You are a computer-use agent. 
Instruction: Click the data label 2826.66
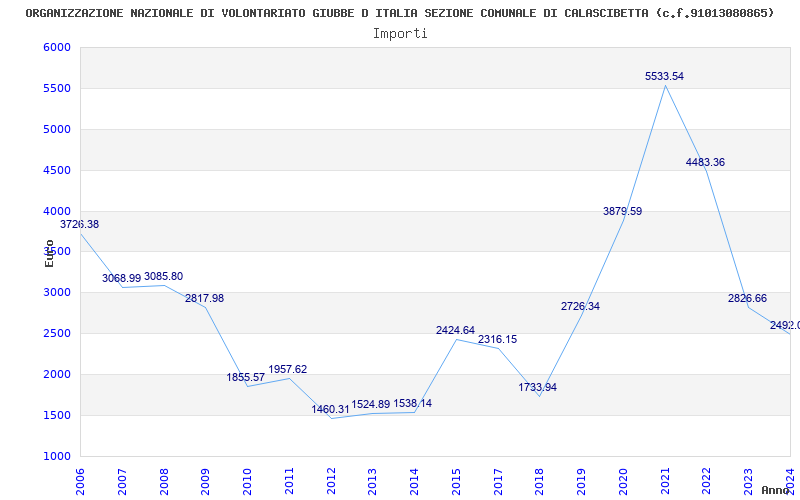[747, 298]
